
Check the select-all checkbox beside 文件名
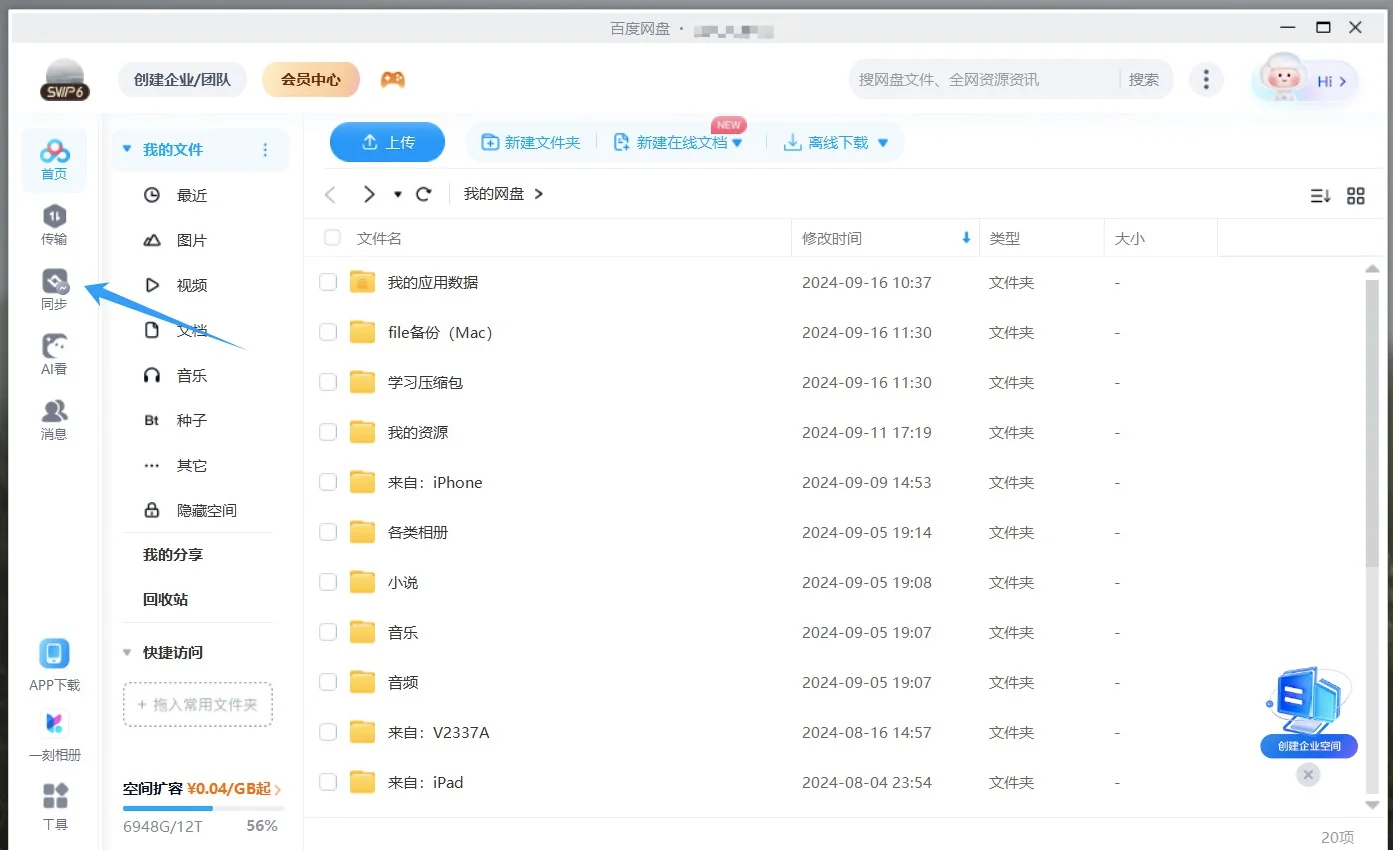[332, 238]
